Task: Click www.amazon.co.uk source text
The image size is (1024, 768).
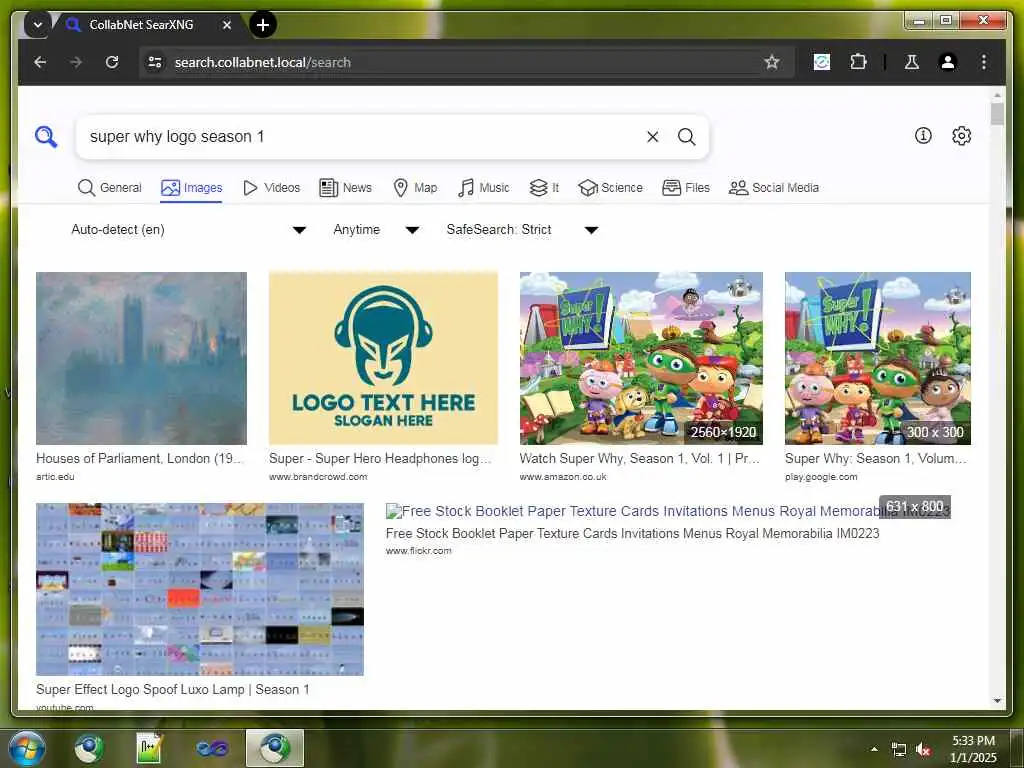Action: [563, 477]
